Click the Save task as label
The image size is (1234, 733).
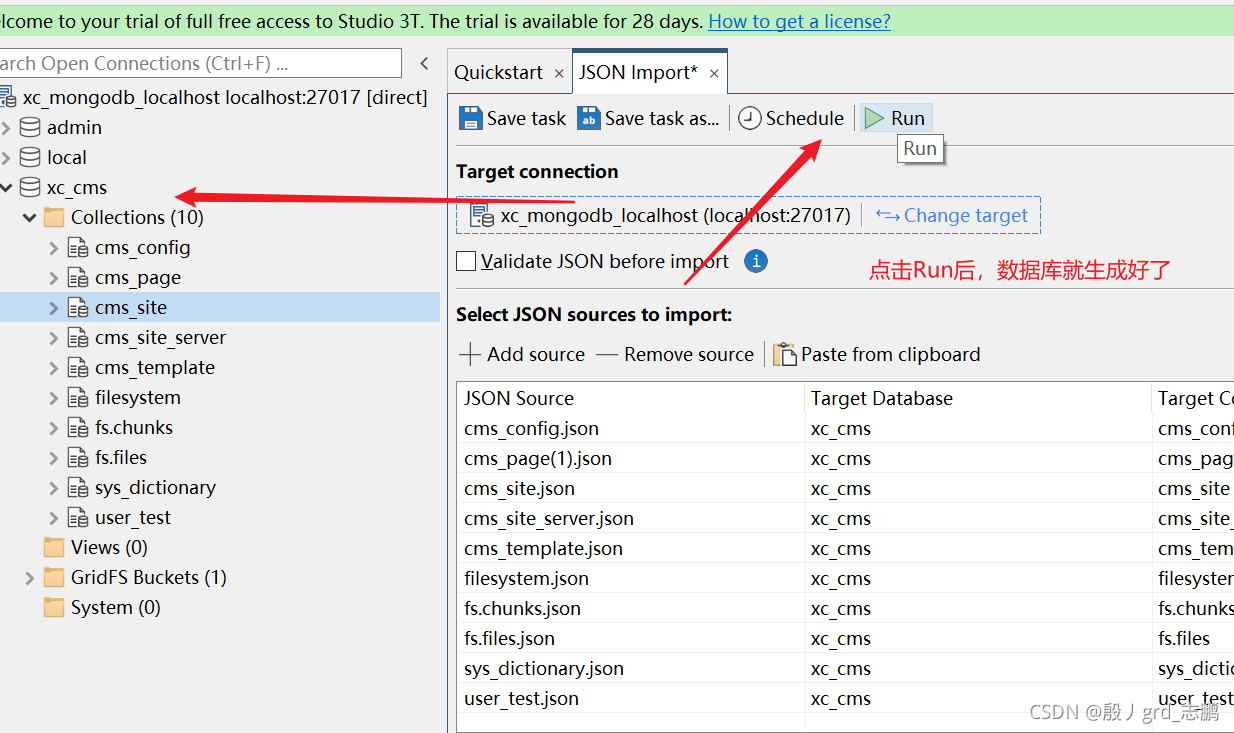[x=662, y=118]
